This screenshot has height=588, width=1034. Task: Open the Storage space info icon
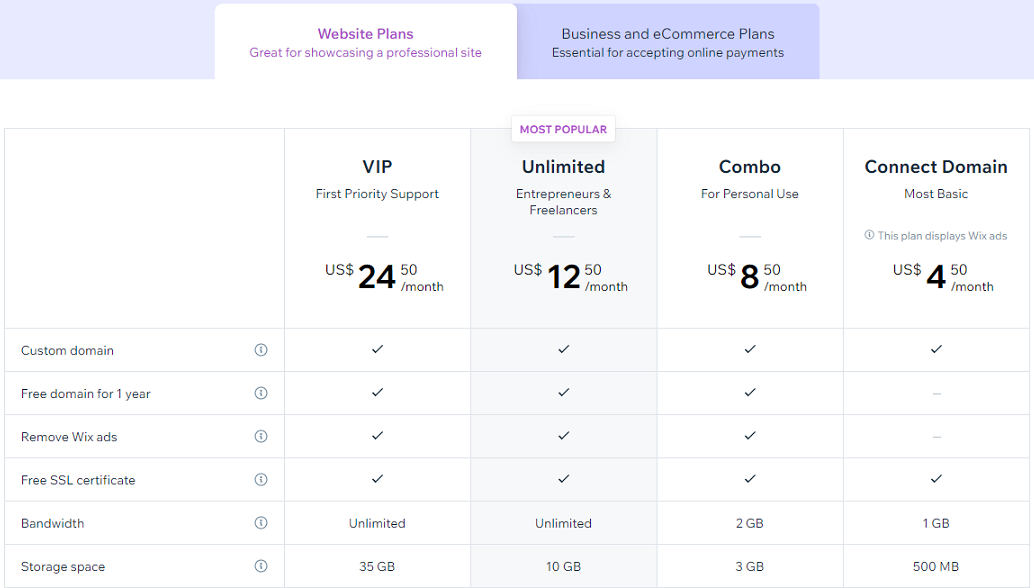click(x=261, y=566)
